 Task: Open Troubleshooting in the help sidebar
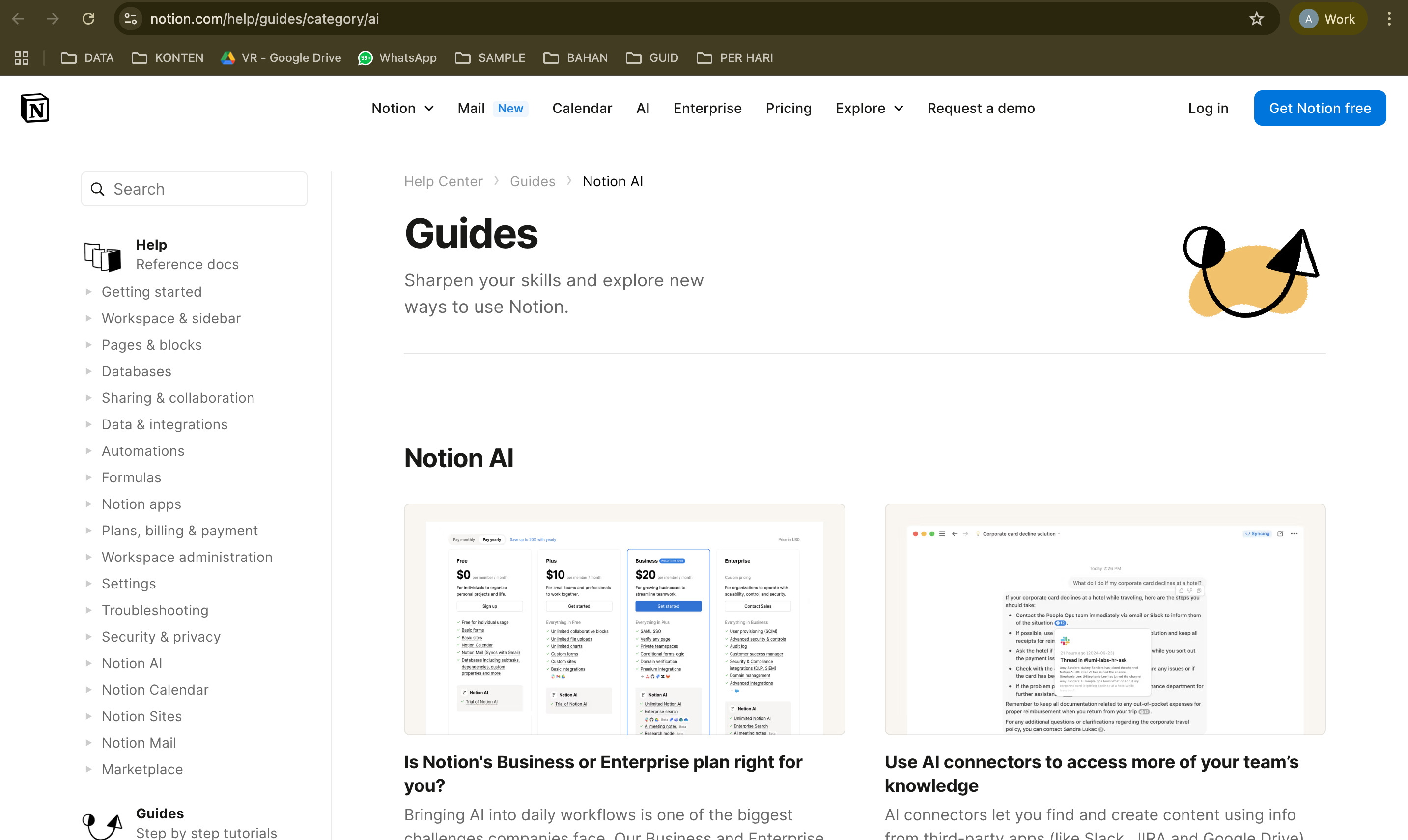154,610
